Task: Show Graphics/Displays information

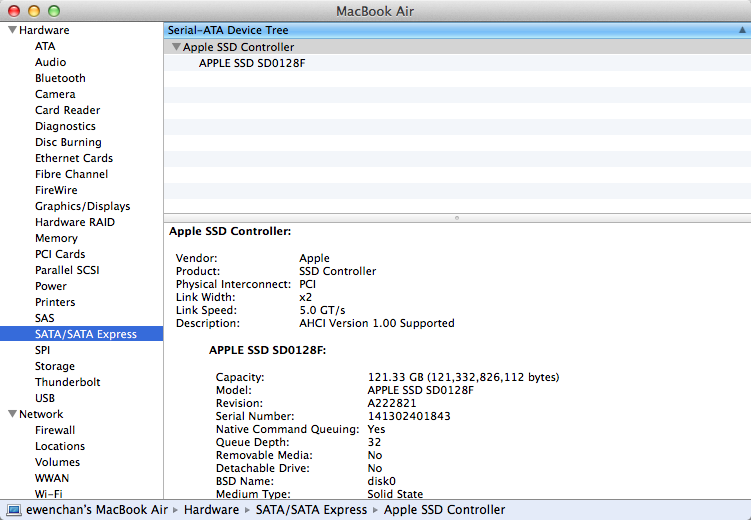Action: 82,206
